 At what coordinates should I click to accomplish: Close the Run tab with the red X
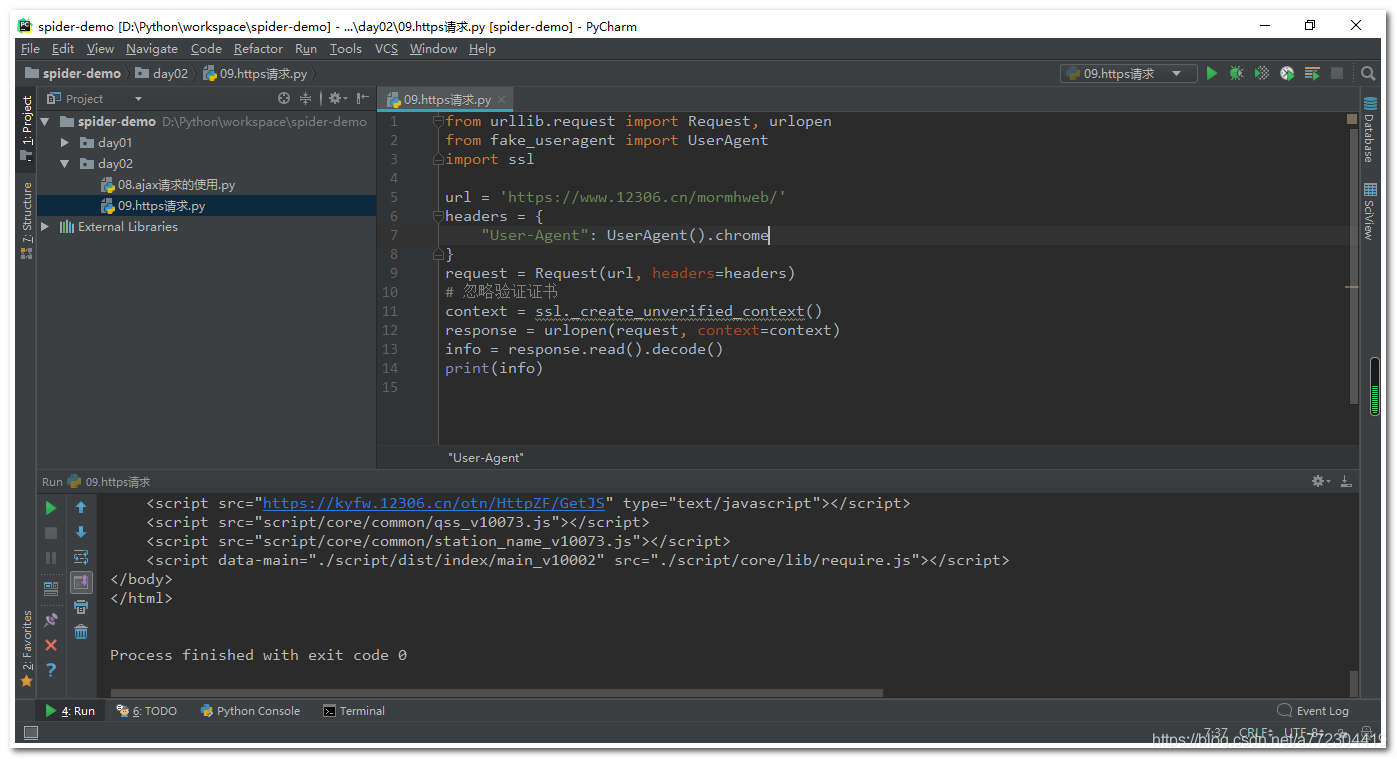(x=51, y=645)
